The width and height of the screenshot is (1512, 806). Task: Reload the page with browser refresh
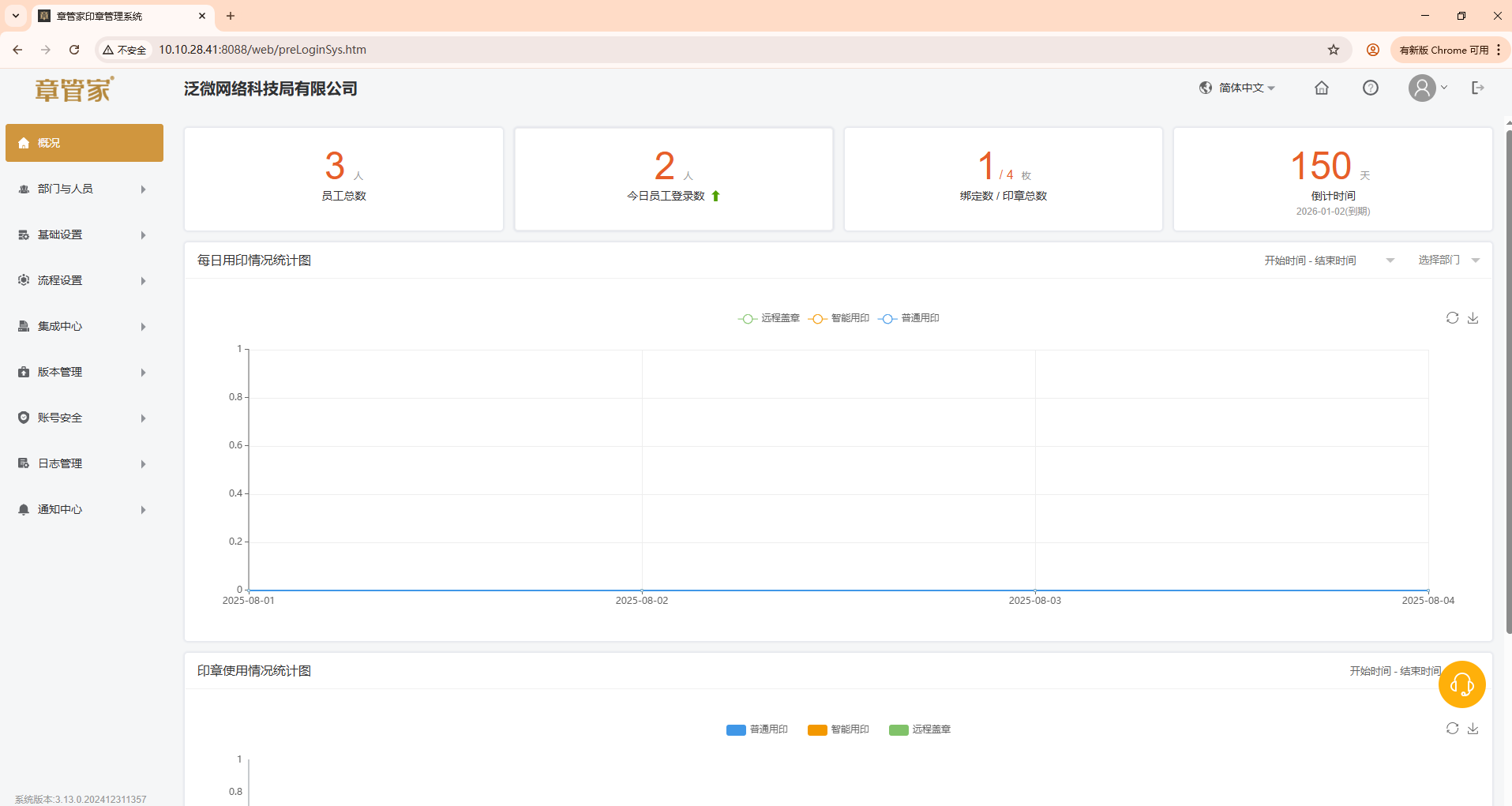74,50
